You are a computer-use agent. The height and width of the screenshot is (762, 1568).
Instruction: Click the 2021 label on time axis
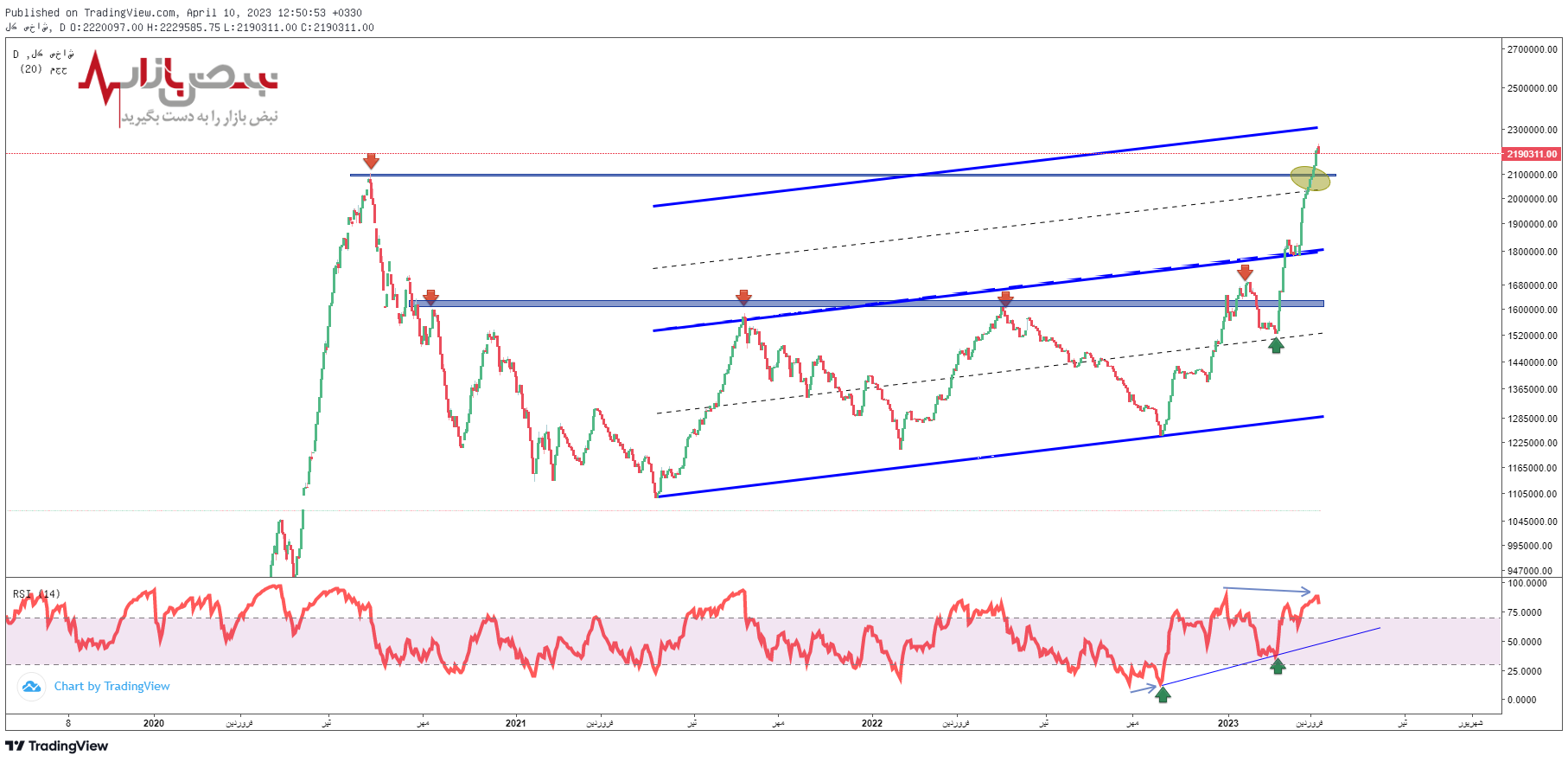516,723
